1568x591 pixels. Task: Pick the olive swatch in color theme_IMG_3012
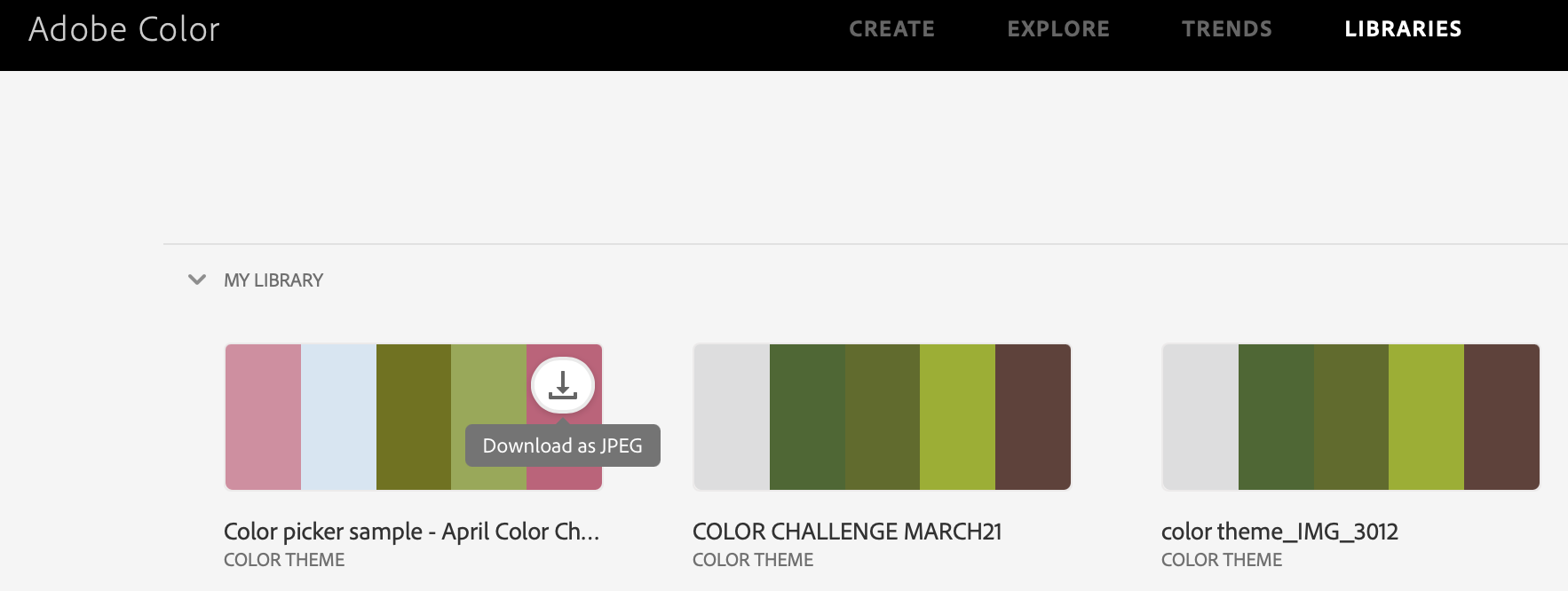(1351, 417)
